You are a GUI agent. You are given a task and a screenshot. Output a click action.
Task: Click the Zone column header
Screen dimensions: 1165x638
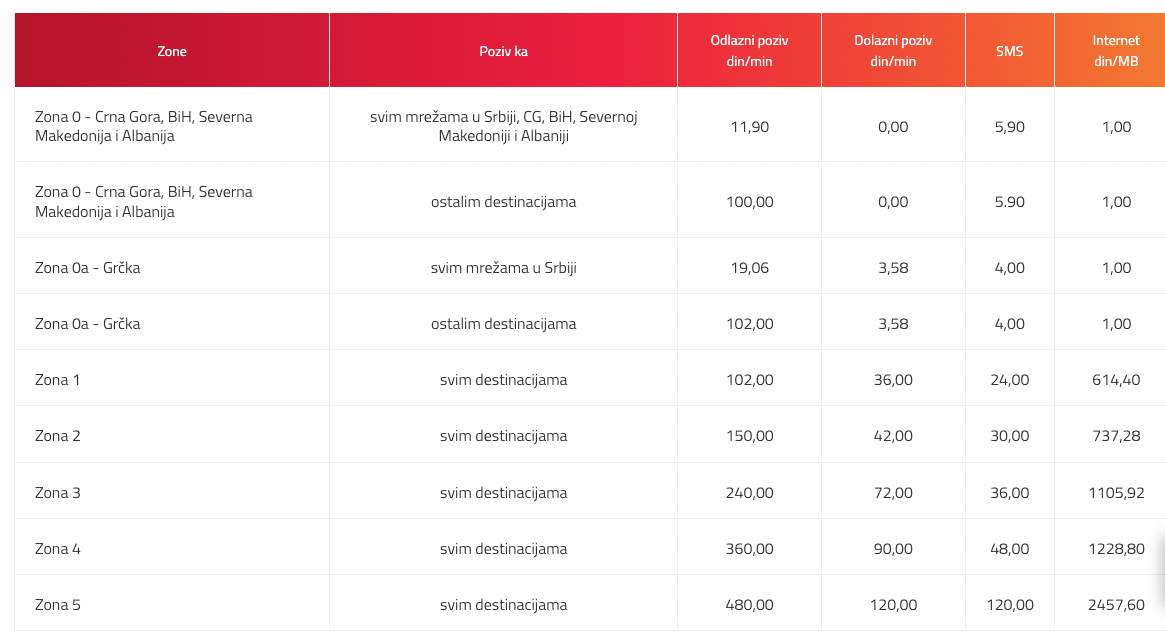(x=172, y=51)
